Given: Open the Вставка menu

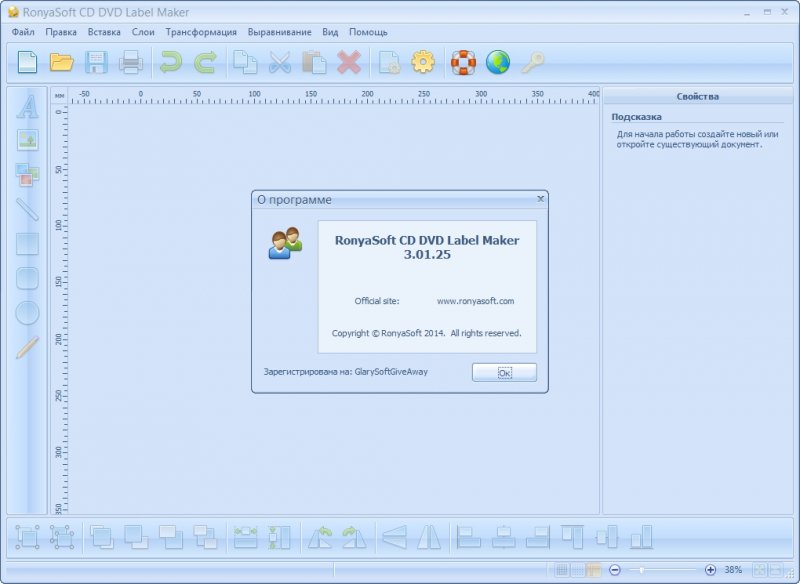Looking at the screenshot, I should pyautogui.click(x=104, y=32).
